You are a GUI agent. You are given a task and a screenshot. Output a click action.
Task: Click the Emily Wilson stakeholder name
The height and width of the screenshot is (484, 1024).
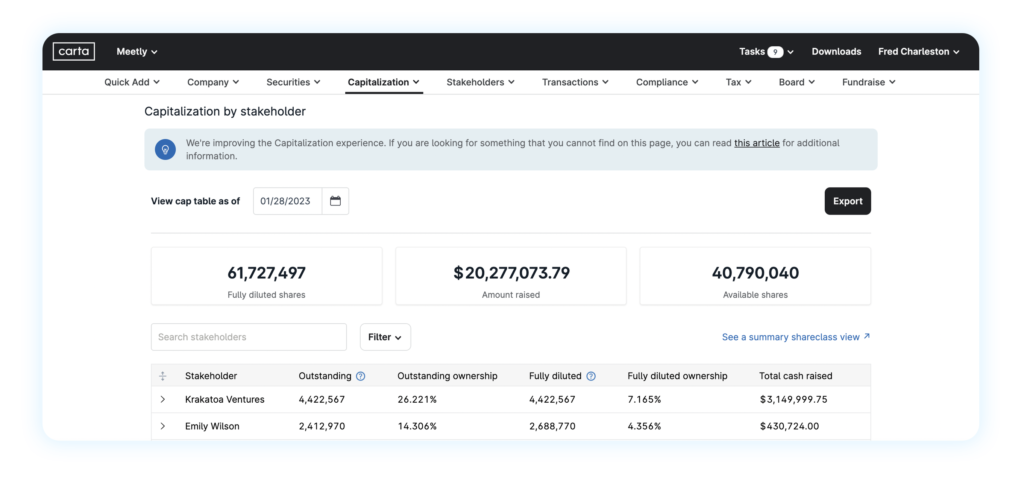(212, 426)
